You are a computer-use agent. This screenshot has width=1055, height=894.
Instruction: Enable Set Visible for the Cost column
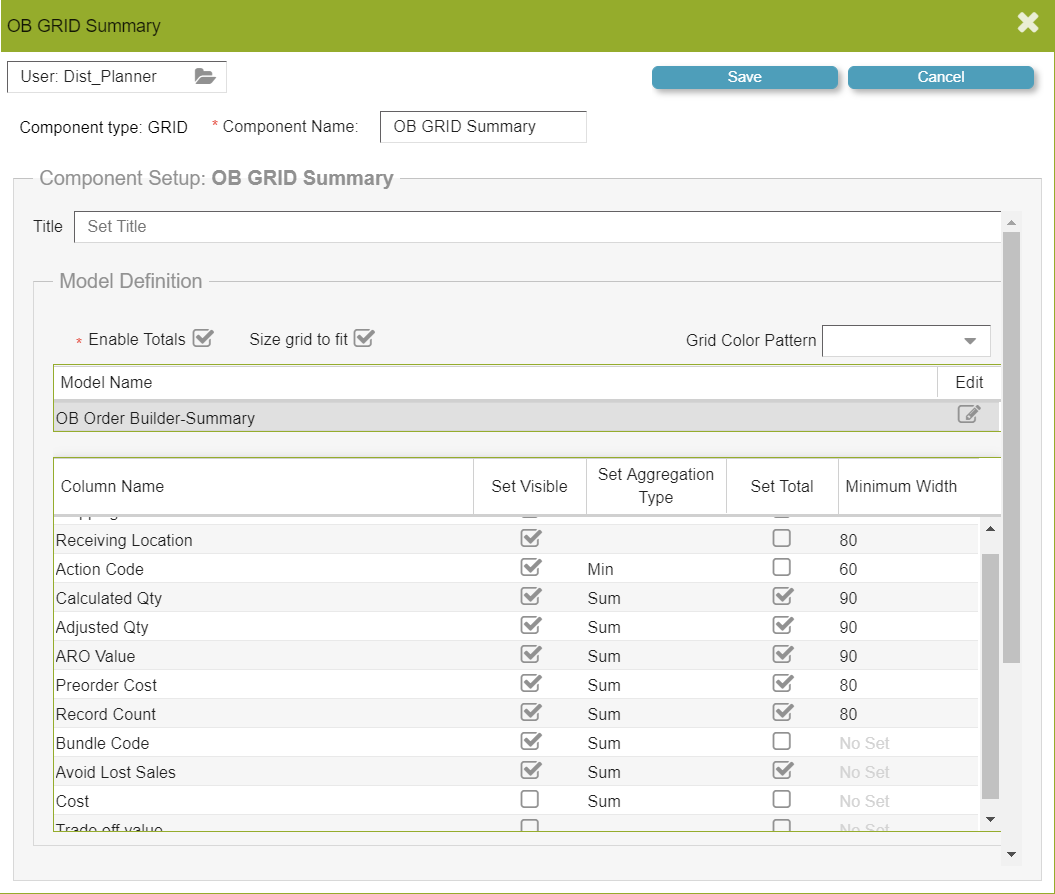pyautogui.click(x=530, y=800)
